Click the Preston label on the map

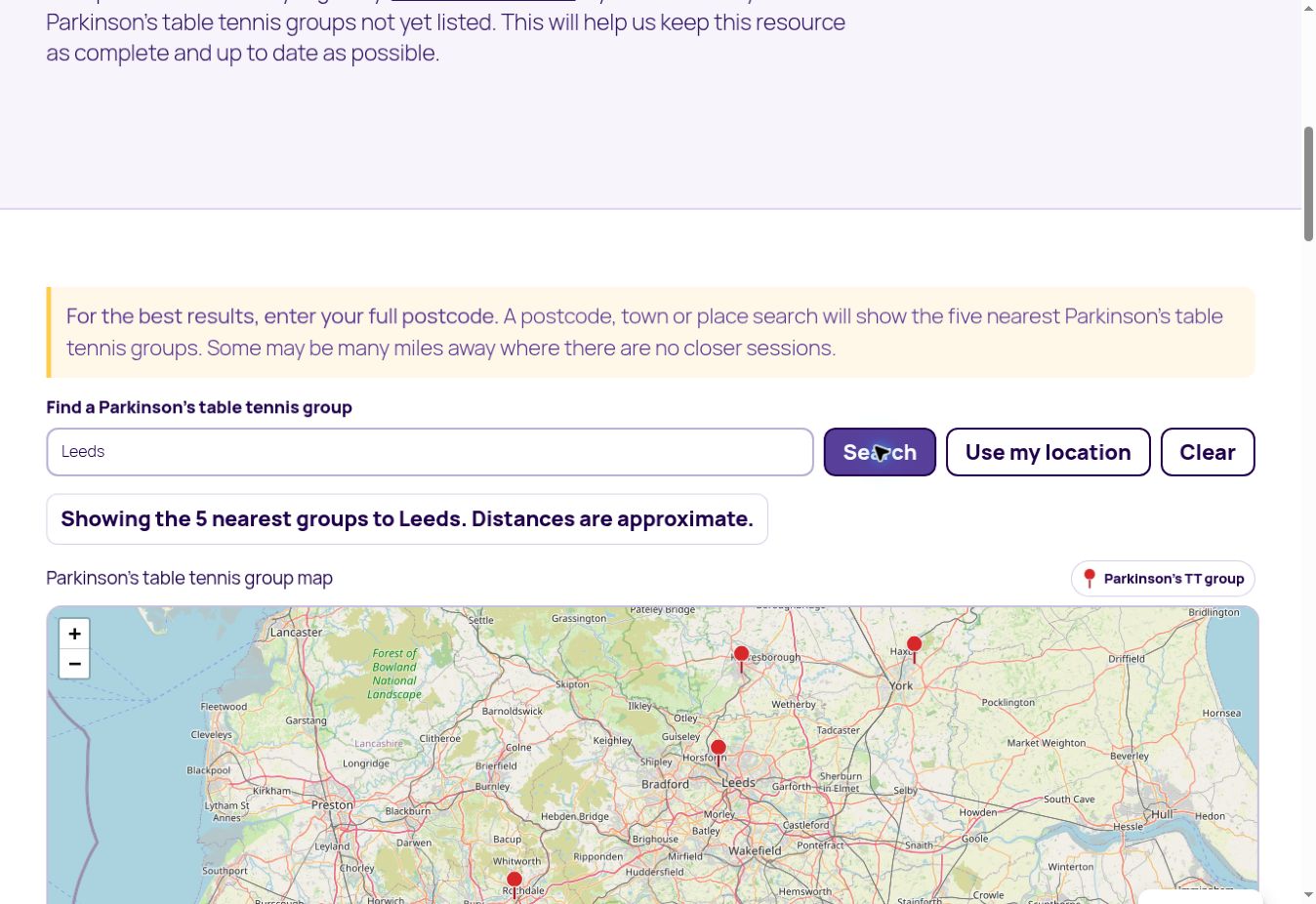332,804
